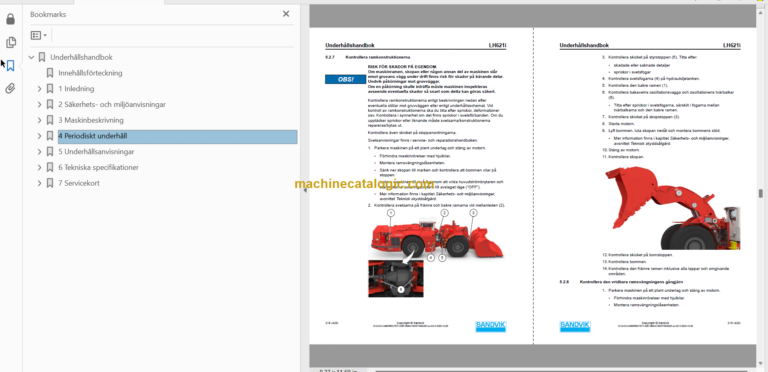Click the vertical scrollbar thumb of document
The height and width of the screenshot is (372, 768).
[761, 193]
